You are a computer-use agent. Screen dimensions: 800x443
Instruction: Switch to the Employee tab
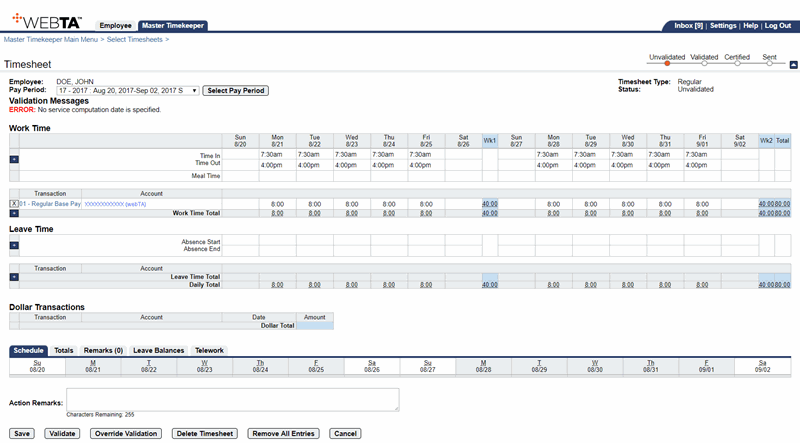pos(115,26)
